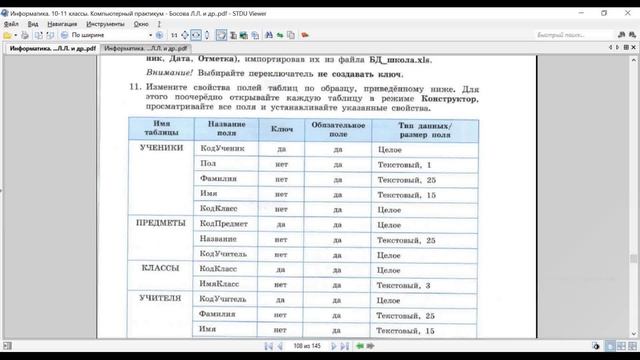Click the copy pages toolbar icon

pyautogui.click(x=291, y=35)
